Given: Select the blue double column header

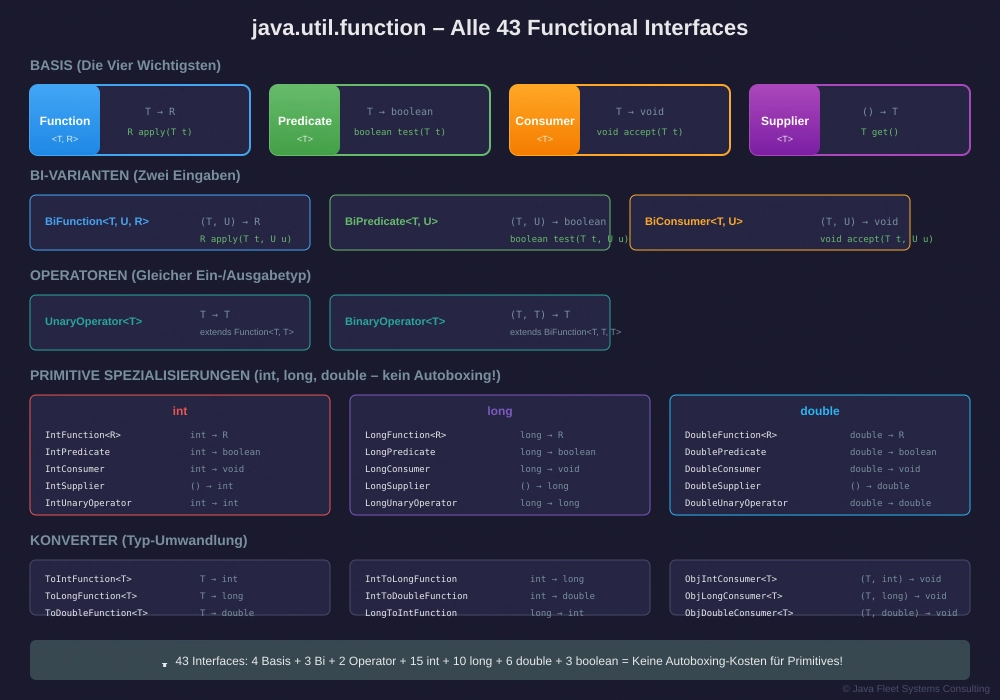Looking at the screenshot, I should (820, 411).
